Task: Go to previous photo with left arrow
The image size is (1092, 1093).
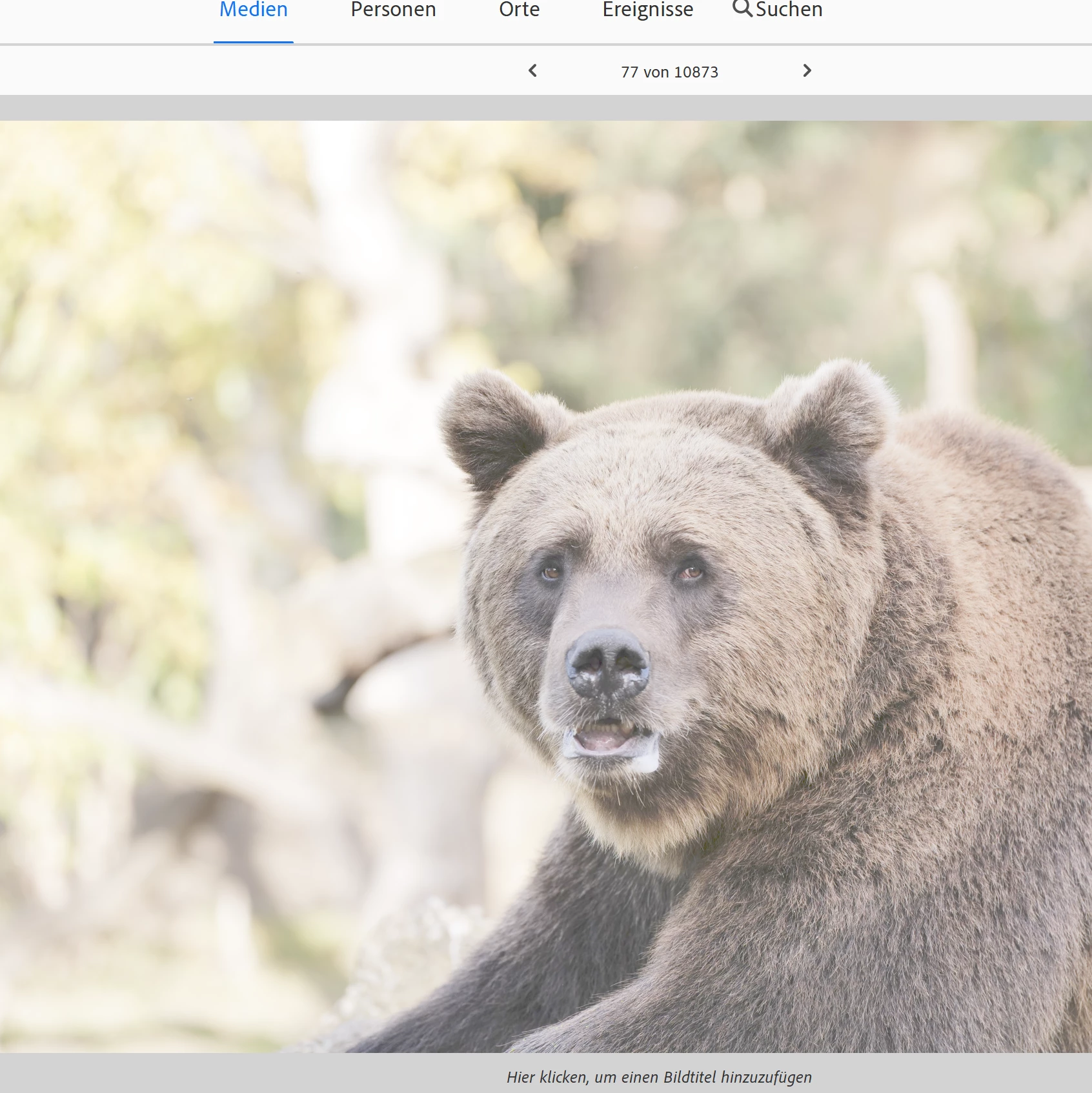Action: 532,71
